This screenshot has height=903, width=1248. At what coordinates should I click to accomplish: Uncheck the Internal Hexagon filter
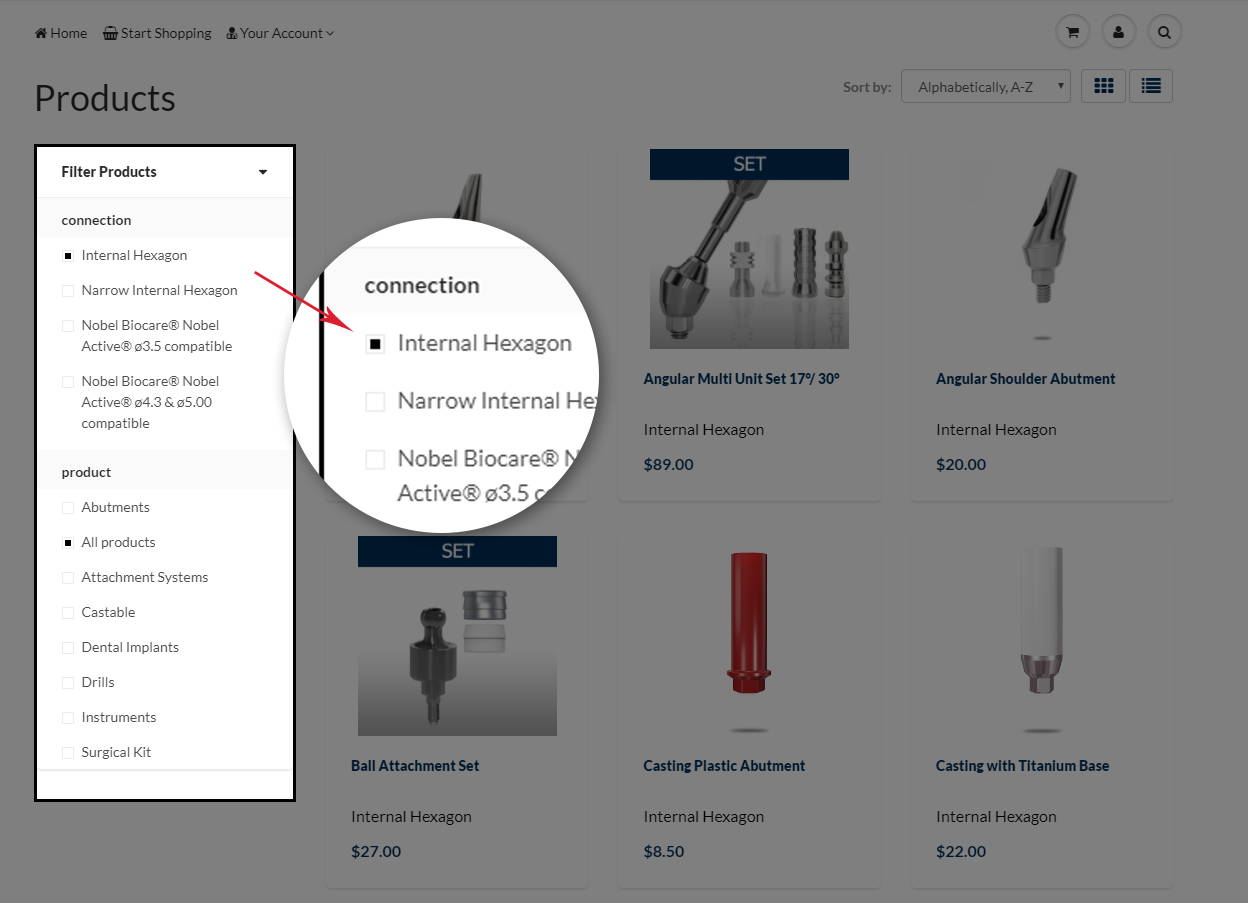click(68, 256)
